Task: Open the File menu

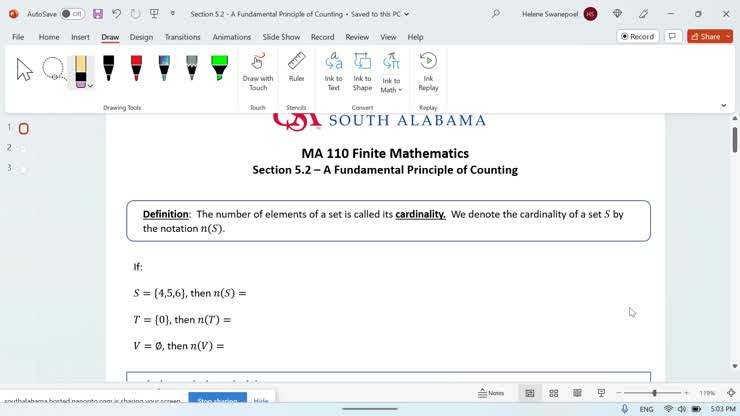Action: click(x=18, y=37)
